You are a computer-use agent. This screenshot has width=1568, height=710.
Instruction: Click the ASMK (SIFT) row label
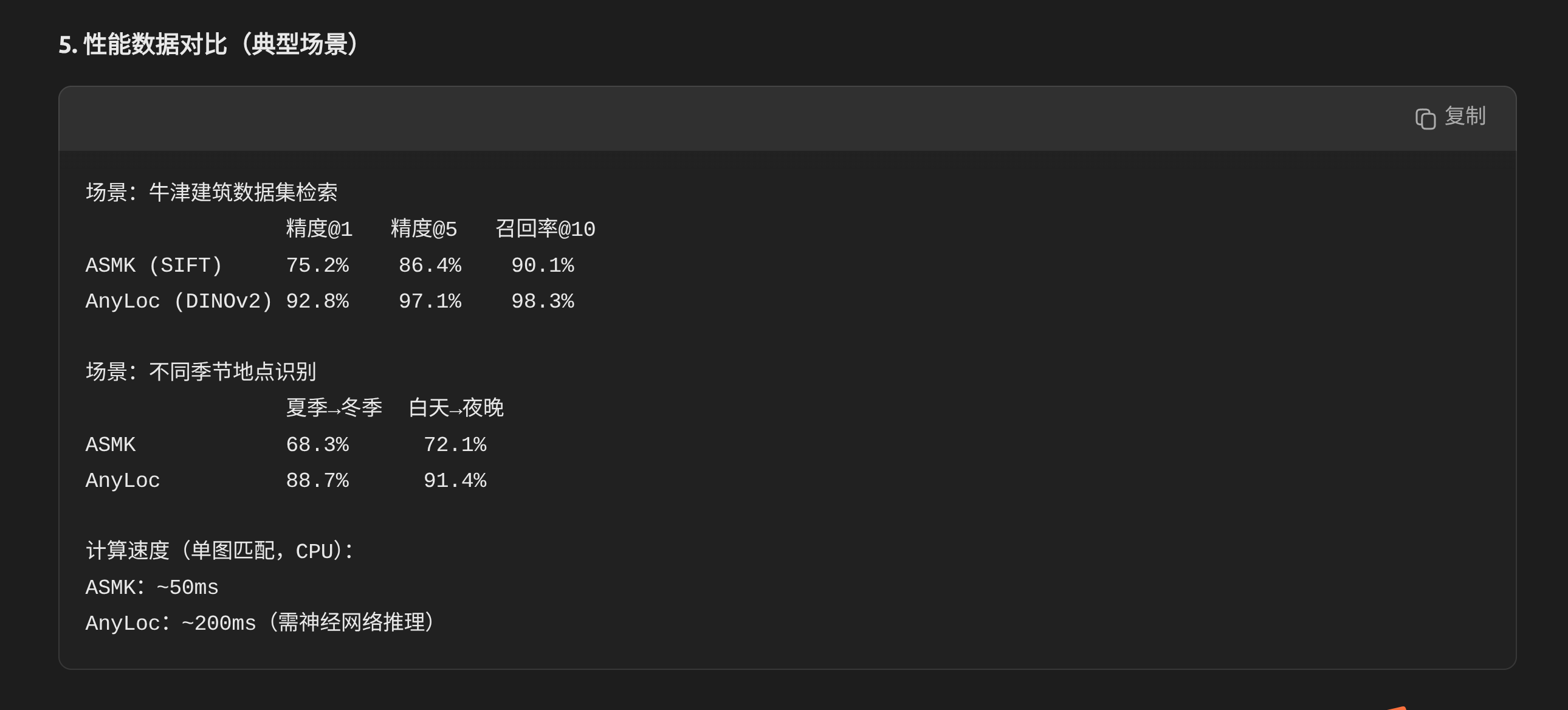[154, 266]
